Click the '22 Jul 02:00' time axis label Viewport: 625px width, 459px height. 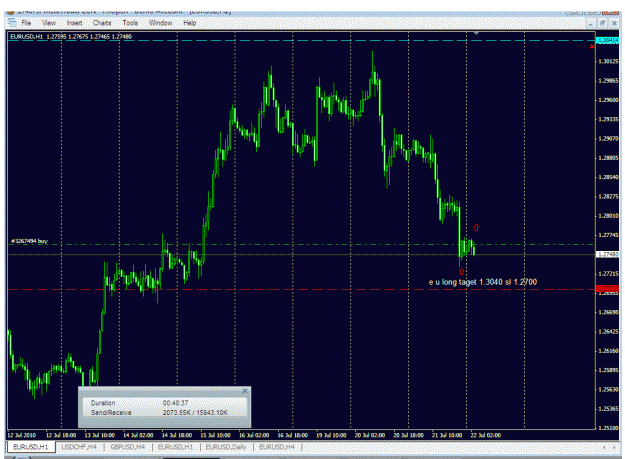pyautogui.click(x=485, y=435)
